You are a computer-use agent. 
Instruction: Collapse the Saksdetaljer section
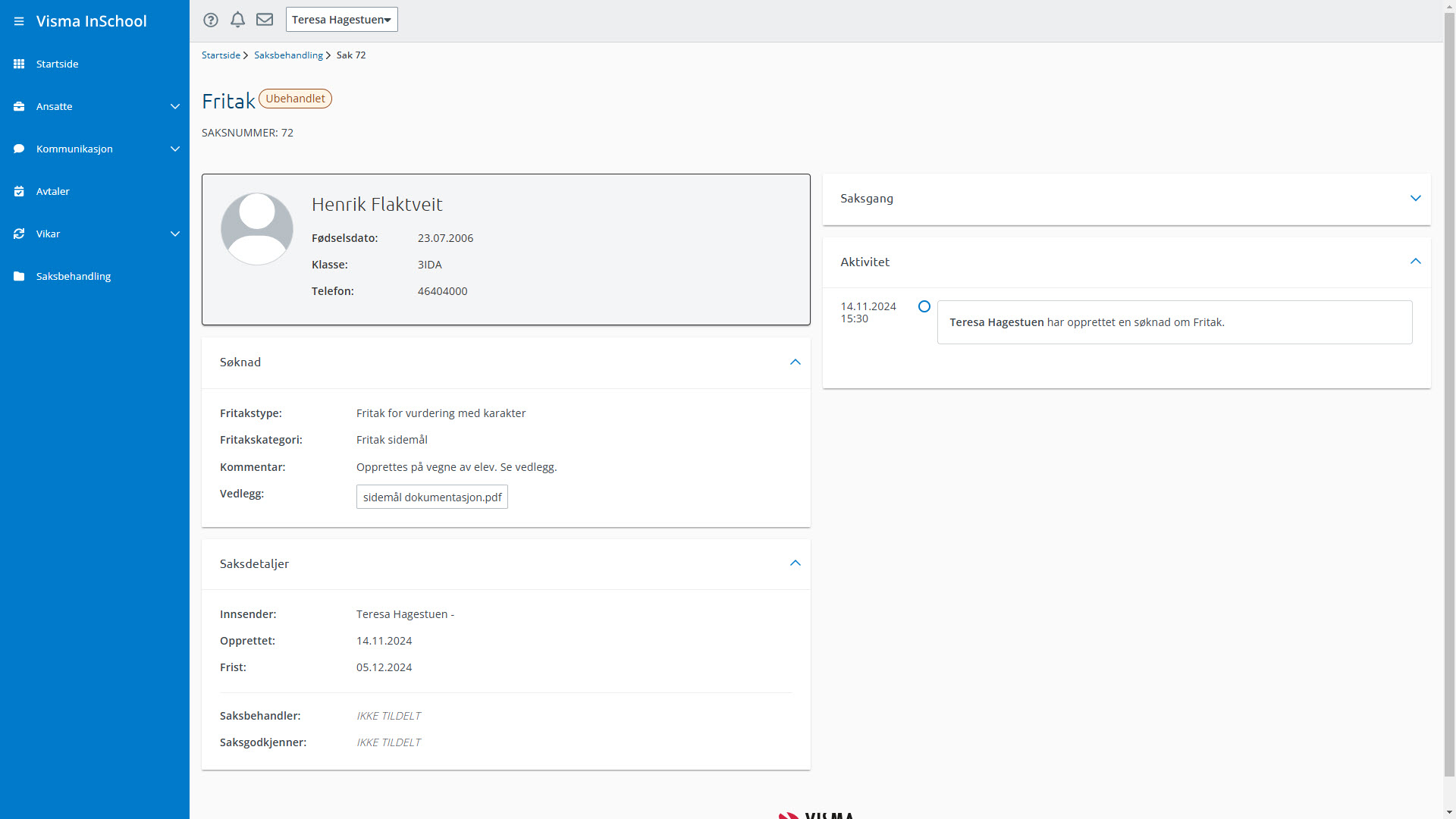pyautogui.click(x=795, y=563)
